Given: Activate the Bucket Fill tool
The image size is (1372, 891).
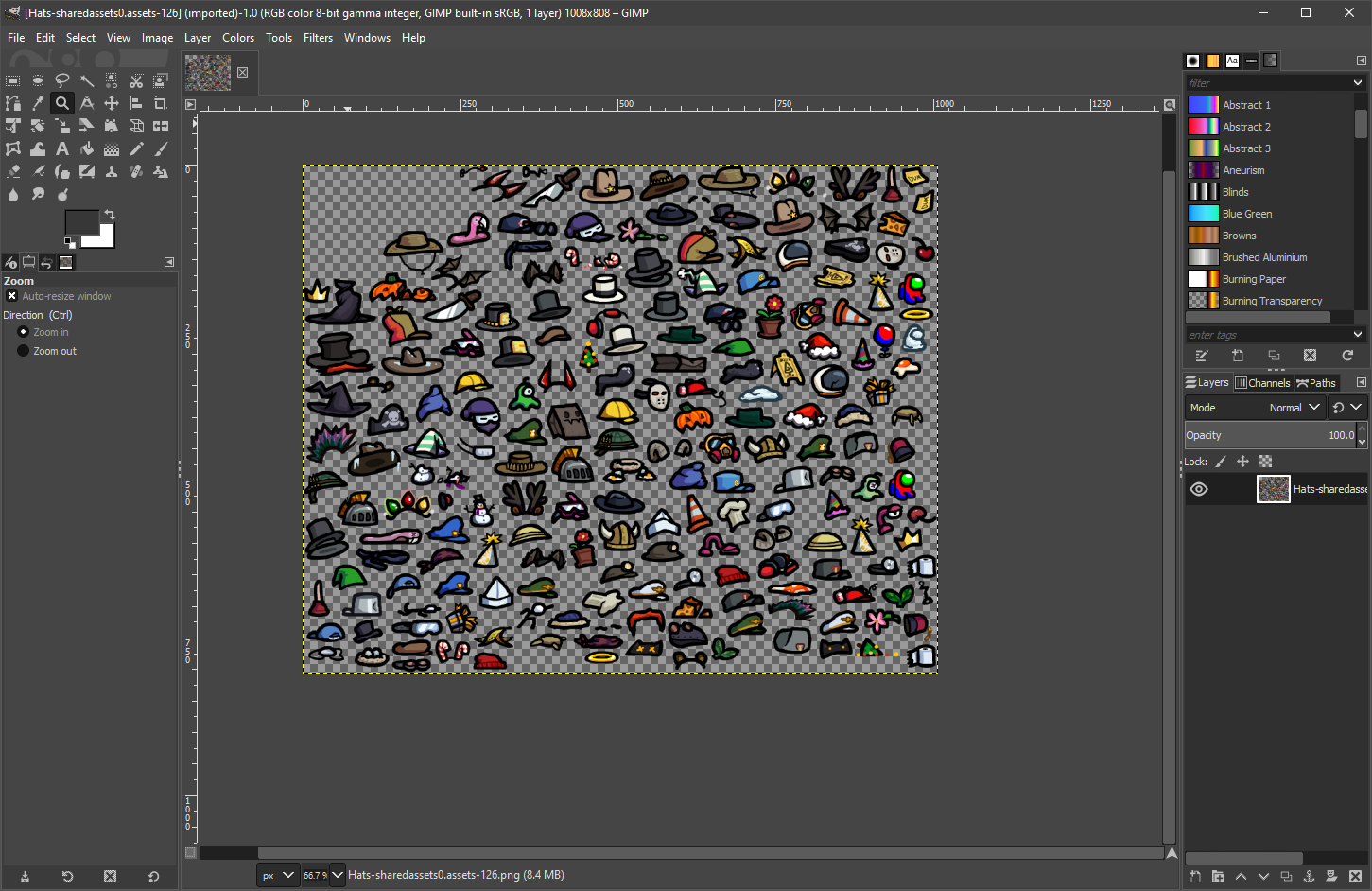Looking at the screenshot, I should 87,148.
